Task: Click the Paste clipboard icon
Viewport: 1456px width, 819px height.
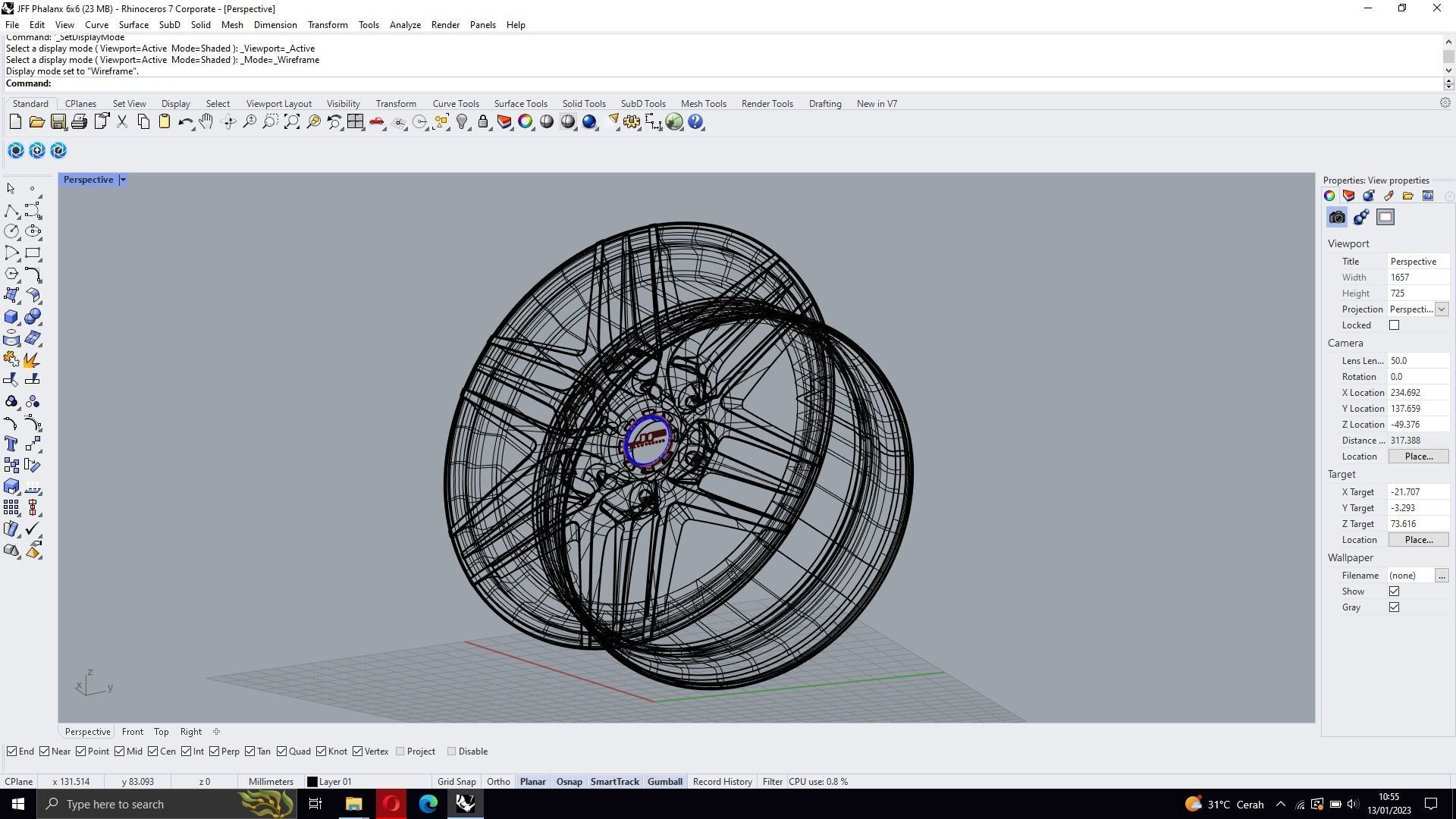Action: click(165, 122)
